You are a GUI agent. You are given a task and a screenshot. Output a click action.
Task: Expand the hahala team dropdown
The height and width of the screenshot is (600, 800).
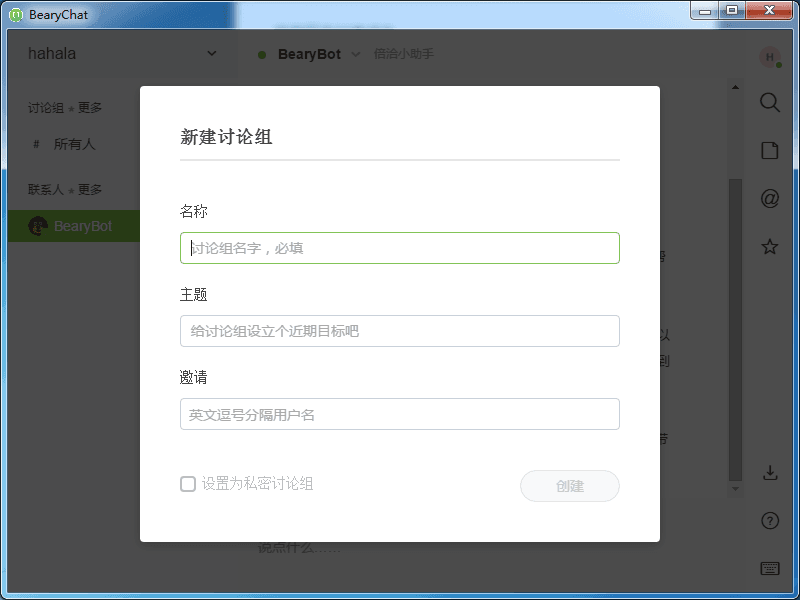tap(211, 53)
